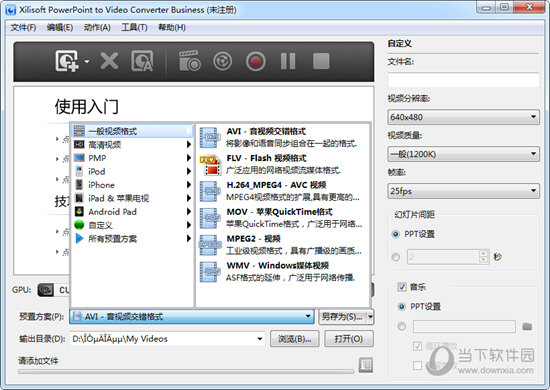Click the blue triangle icon beside 所有预置方案

pyautogui.click(x=80, y=239)
